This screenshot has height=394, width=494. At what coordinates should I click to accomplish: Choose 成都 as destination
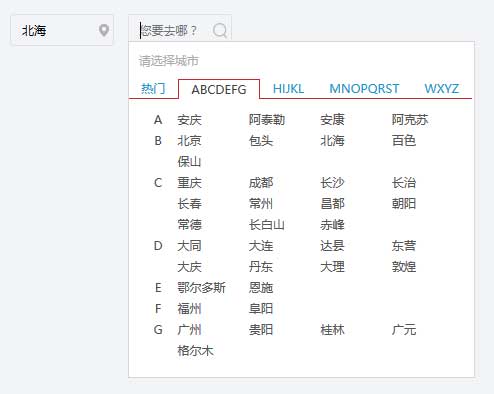(x=261, y=183)
